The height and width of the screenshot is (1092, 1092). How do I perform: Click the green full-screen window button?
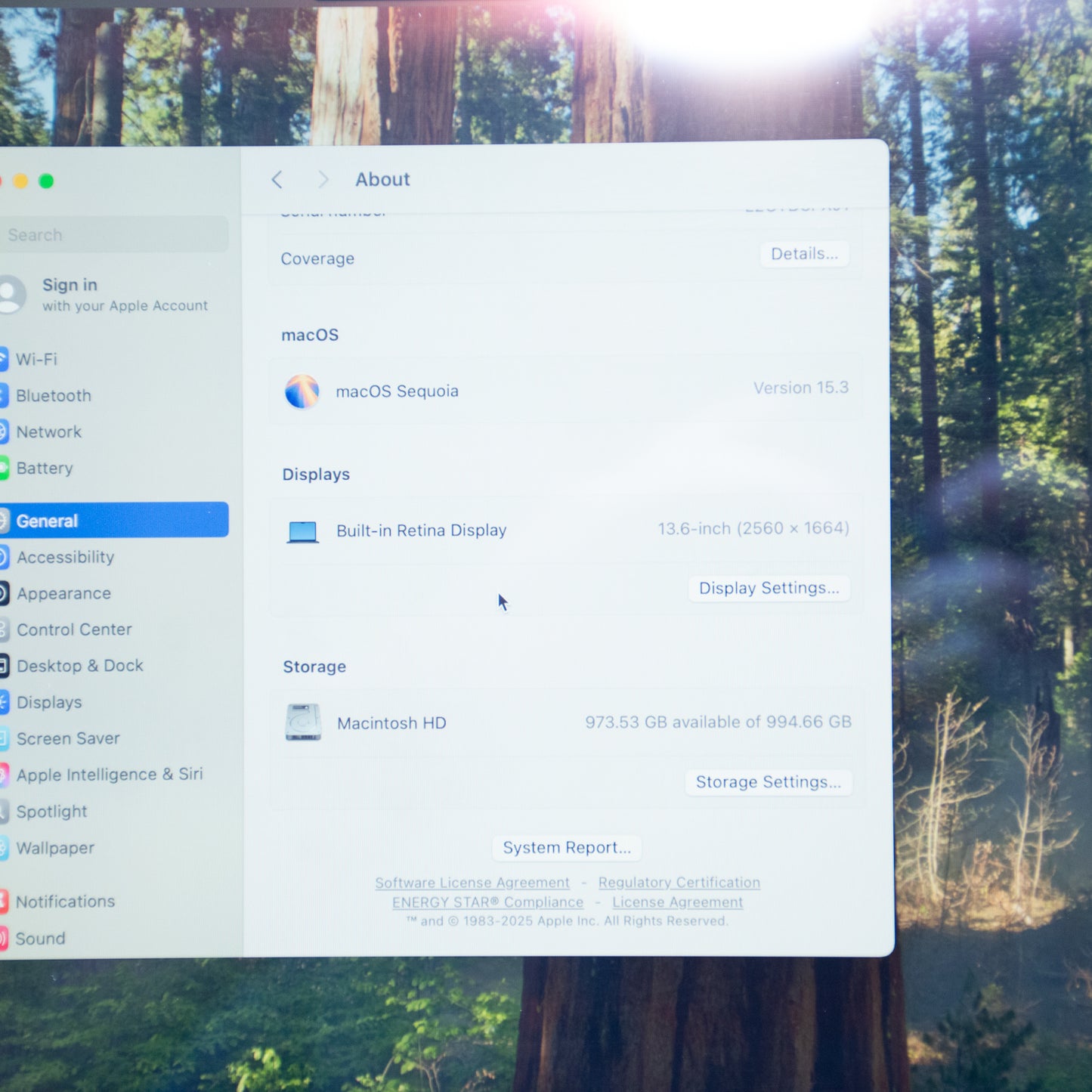46,181
